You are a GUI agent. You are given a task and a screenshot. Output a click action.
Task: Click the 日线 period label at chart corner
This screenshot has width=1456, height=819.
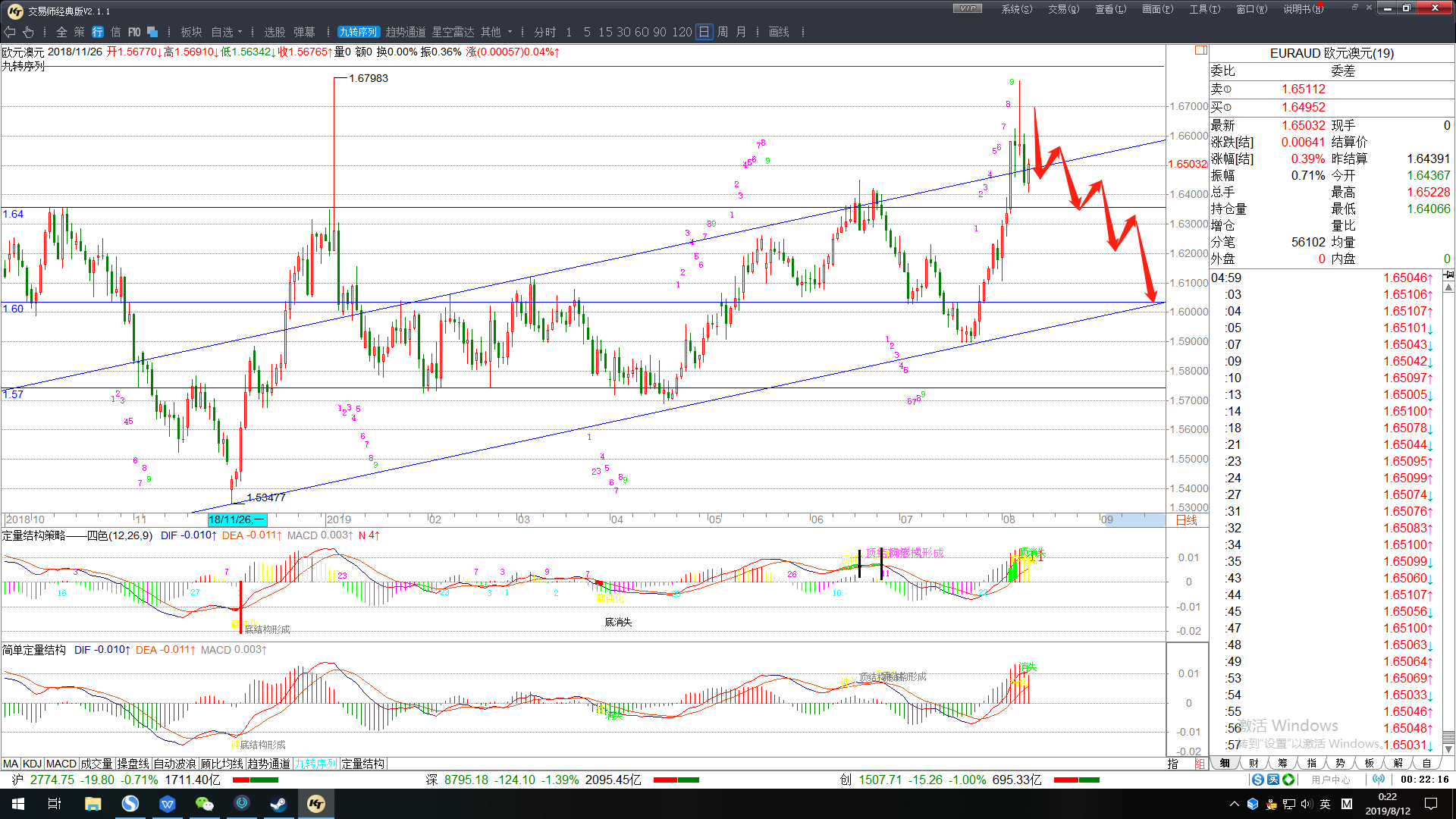pyautogui.click(x=1186, y=520)
